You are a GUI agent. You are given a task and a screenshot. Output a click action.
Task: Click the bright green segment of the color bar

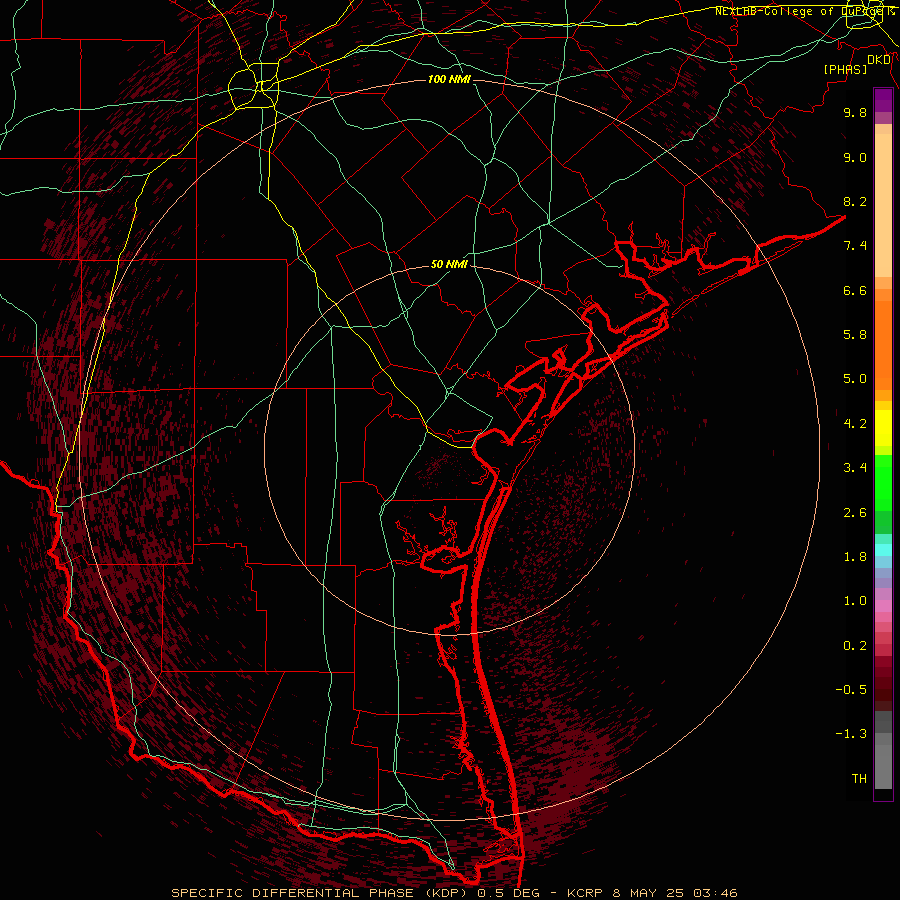point(883,482)
